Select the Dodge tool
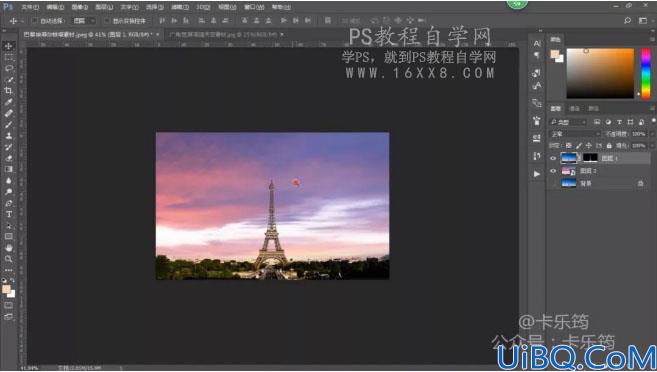The width and height of the screenshot is (657, 372). click(x=8, y=192)
